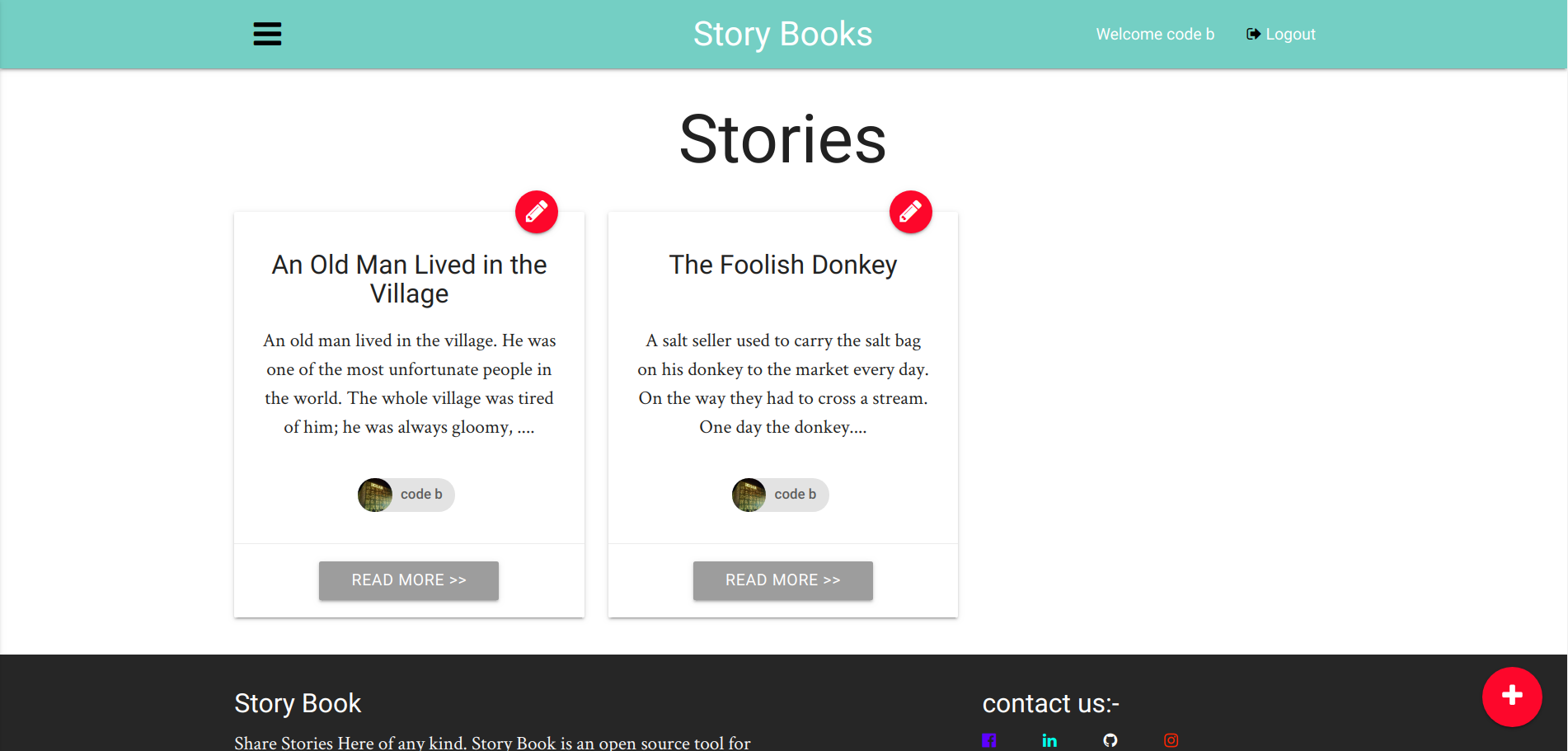Click the Story Books header title

click(782, 34)
